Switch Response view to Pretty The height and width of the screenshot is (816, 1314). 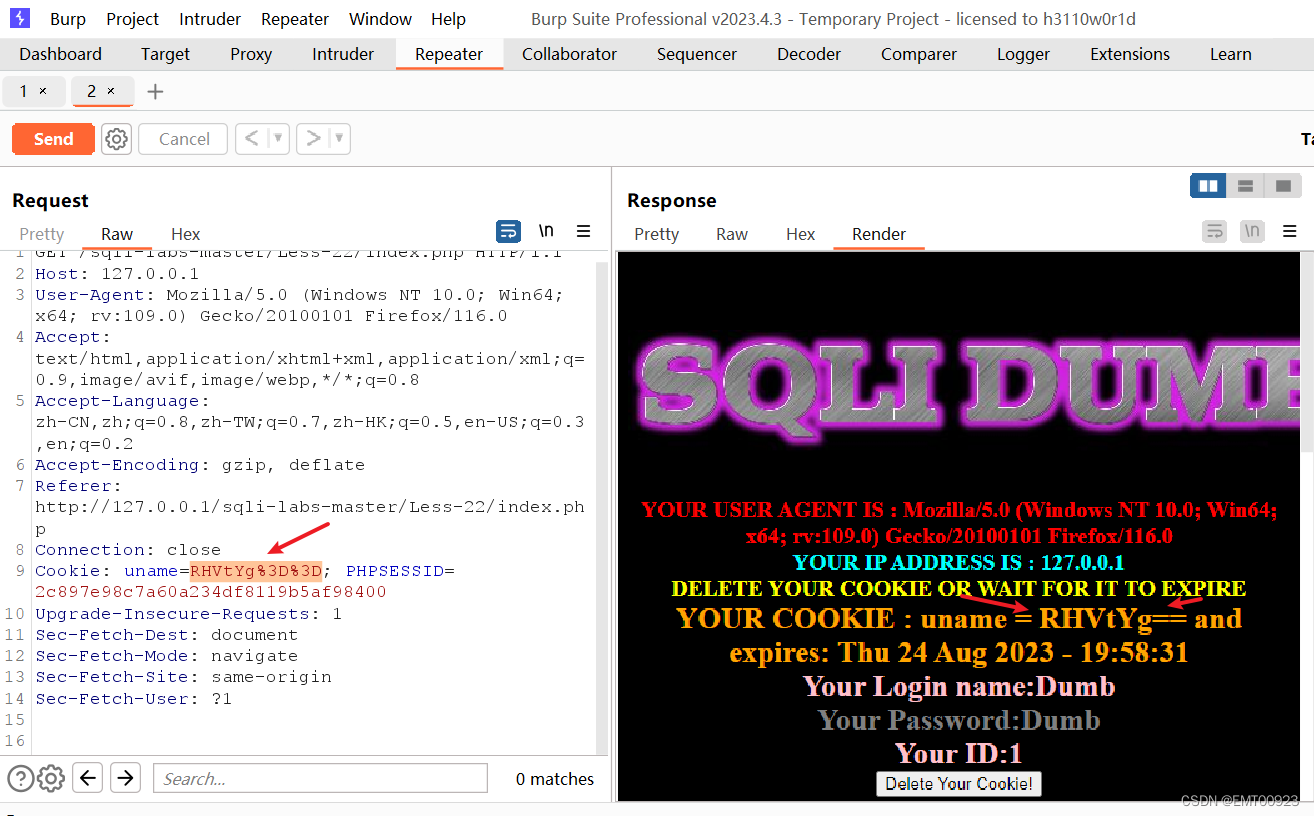pyautogui.click(x=657, y=234)
